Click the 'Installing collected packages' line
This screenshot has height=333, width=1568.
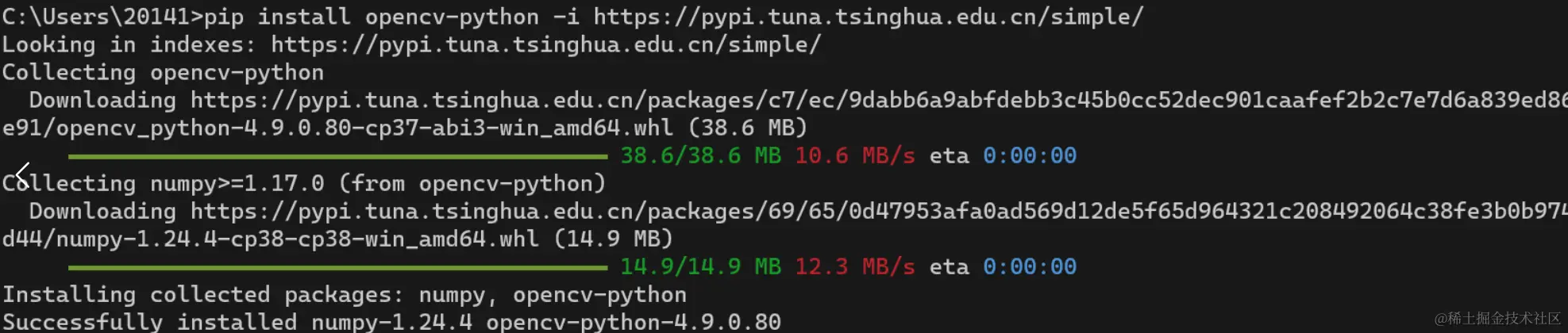coord(344,294)
